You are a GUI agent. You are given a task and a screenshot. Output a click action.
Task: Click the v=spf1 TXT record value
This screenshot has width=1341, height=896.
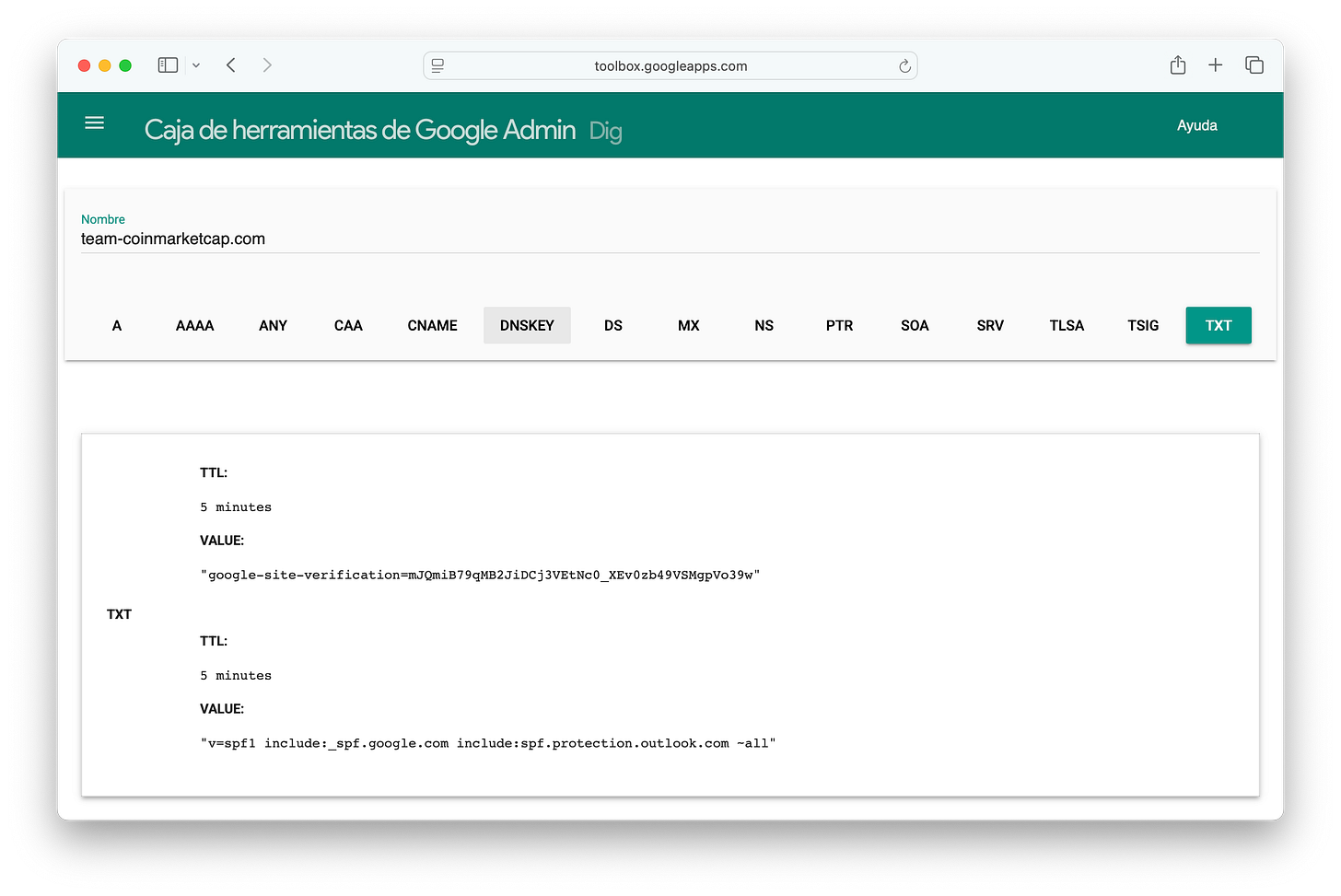(x=488, y=744)
